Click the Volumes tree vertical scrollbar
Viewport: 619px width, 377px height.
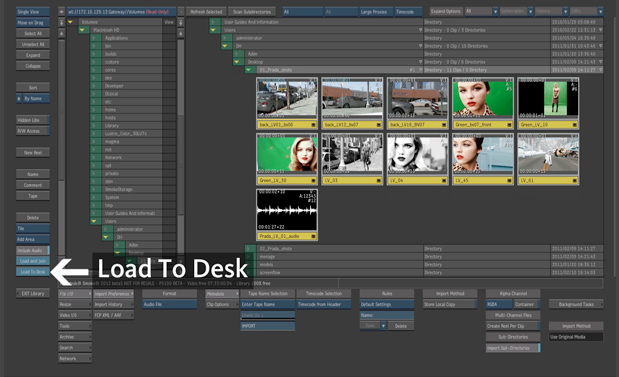point(62,146)
